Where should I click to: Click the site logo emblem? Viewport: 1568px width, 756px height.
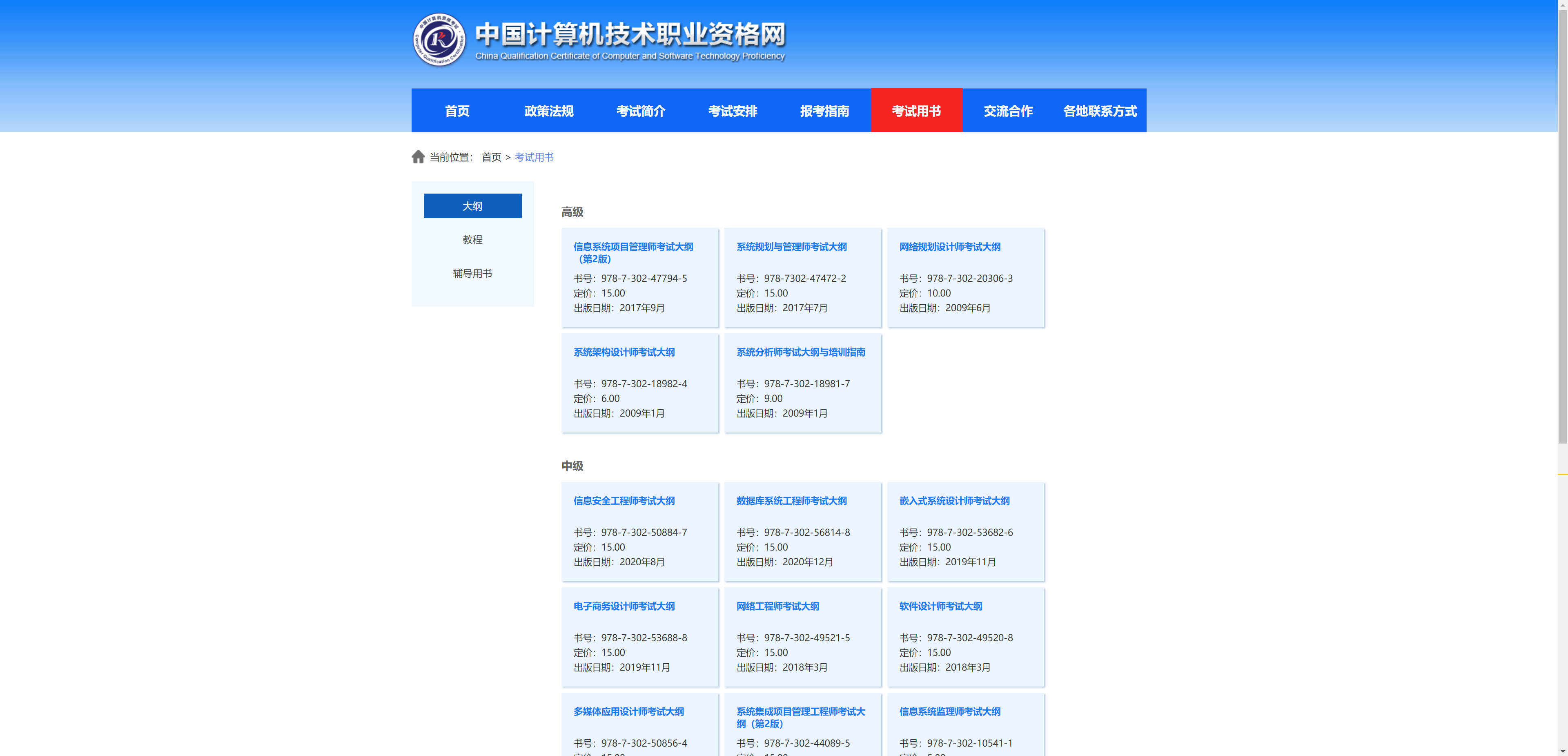click(x=439, y=40)
